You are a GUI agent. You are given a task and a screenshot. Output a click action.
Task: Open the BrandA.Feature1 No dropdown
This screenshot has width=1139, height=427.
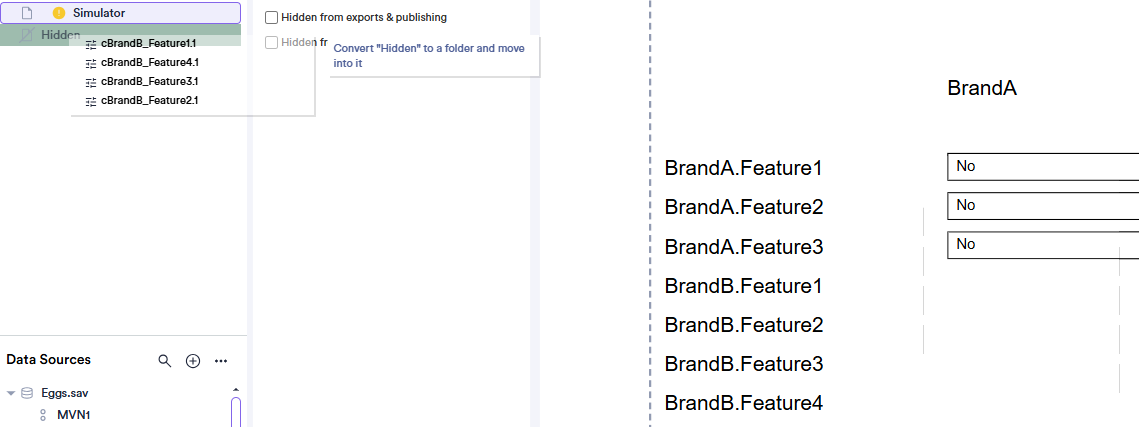coord(1043,166)
